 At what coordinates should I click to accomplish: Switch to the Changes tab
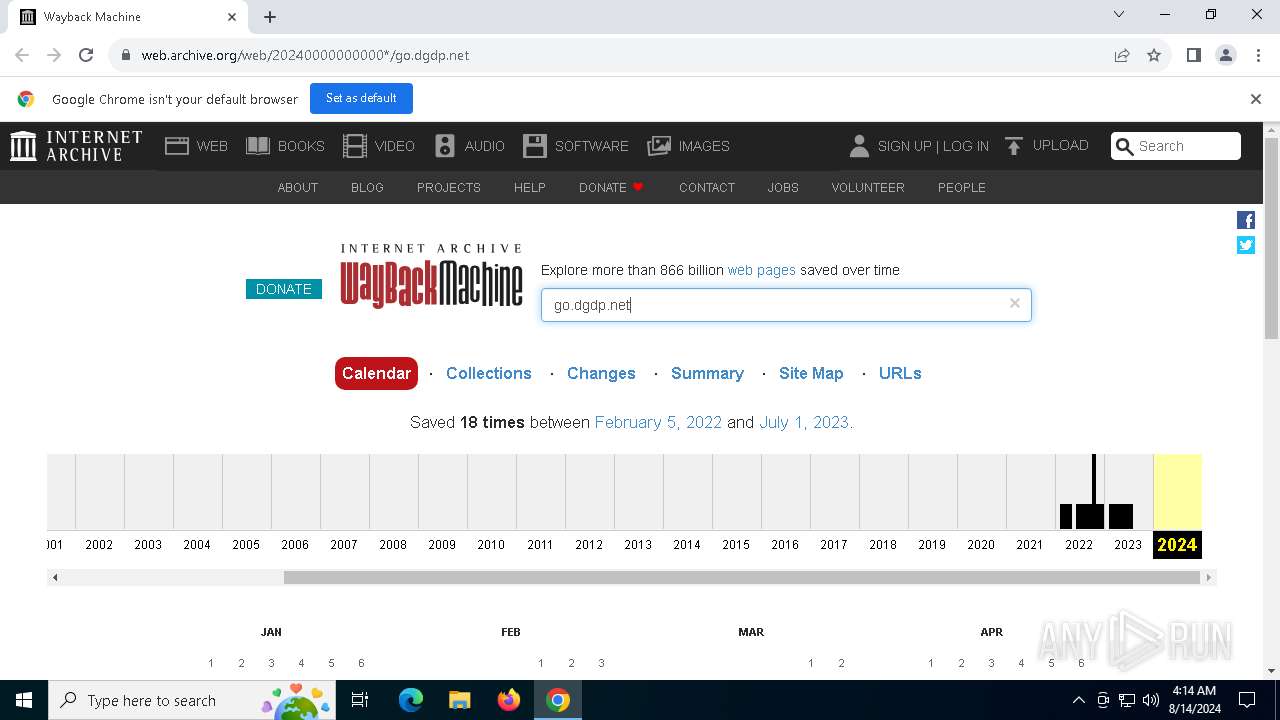601,373
